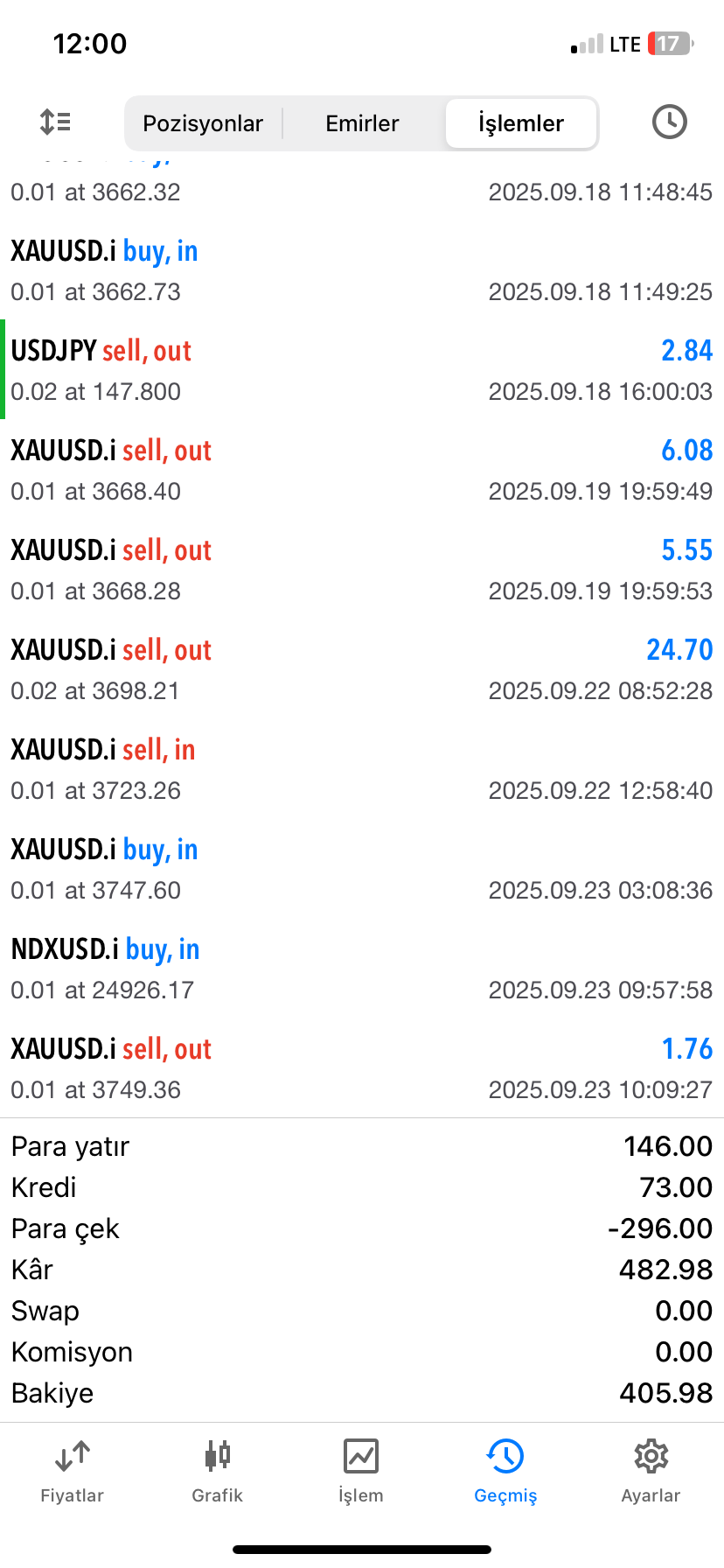This screenshot has height=1568, width=724.
Task: Open İşlem trade tab
Action: tap(360, 1472)
